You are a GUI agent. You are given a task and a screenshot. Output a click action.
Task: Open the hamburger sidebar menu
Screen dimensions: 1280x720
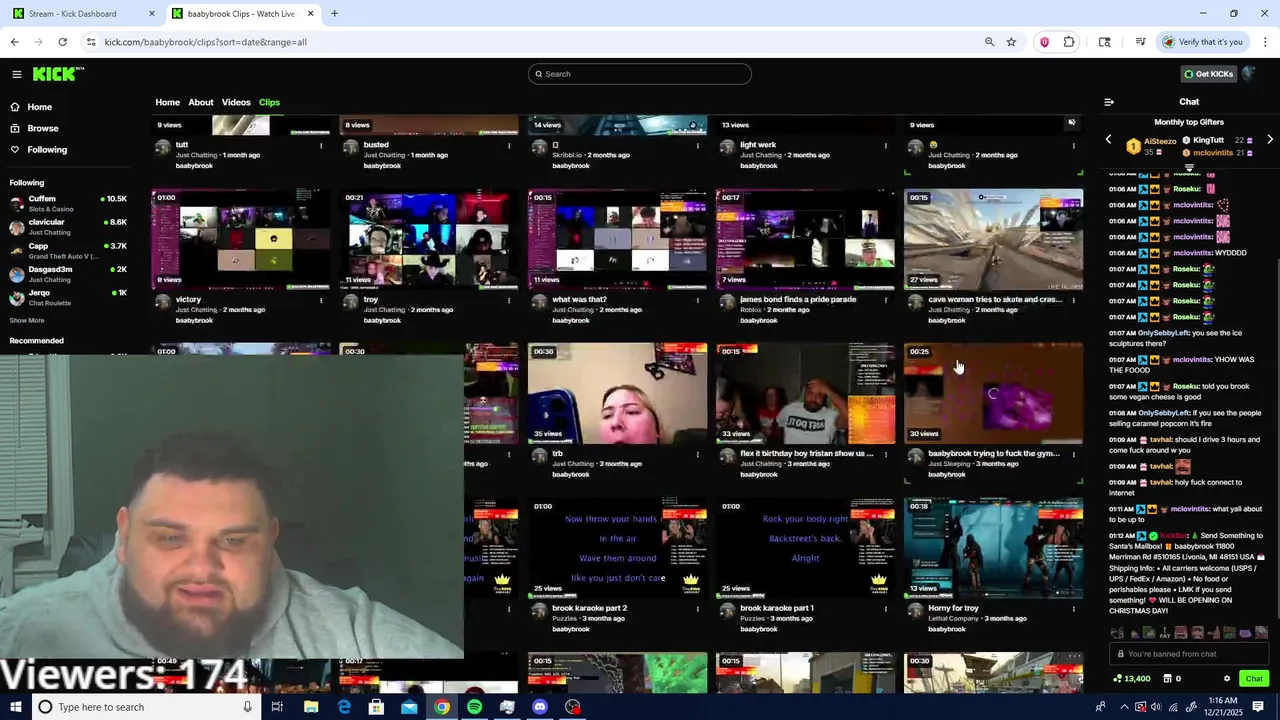click(x=16, y=74)
